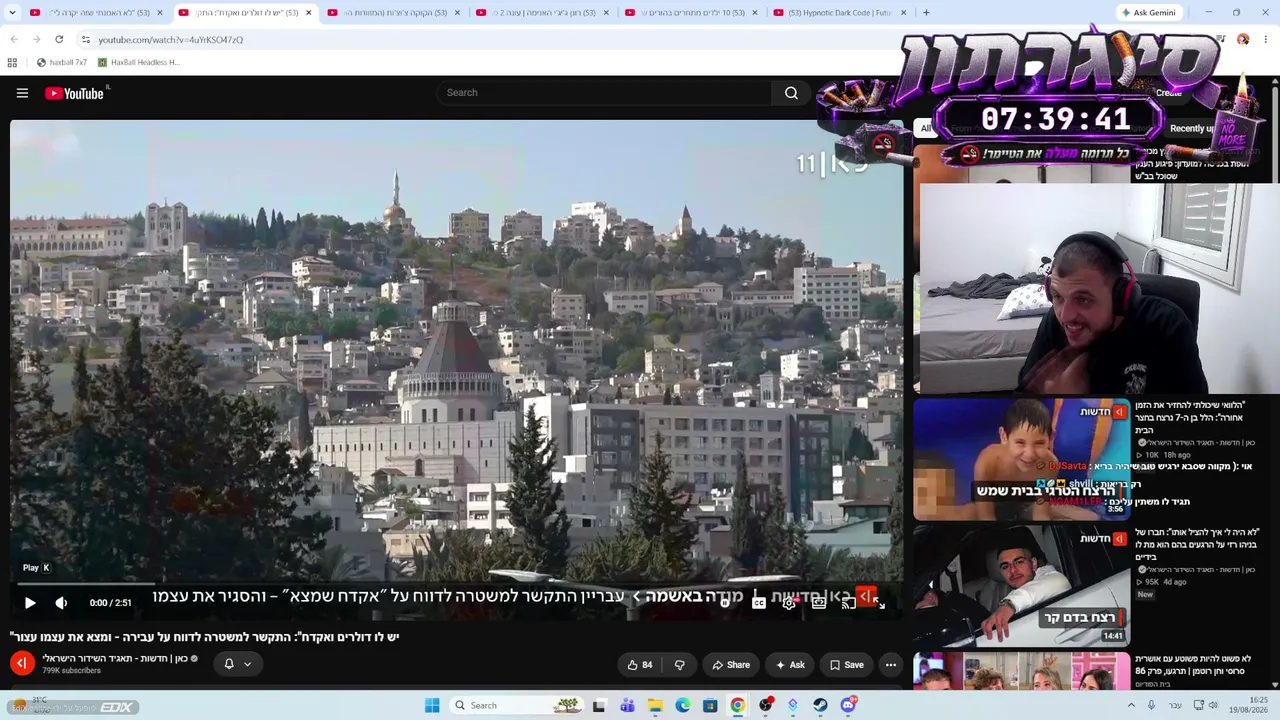Open Ask Gemini in Chrome

(x=1148, y=13)
